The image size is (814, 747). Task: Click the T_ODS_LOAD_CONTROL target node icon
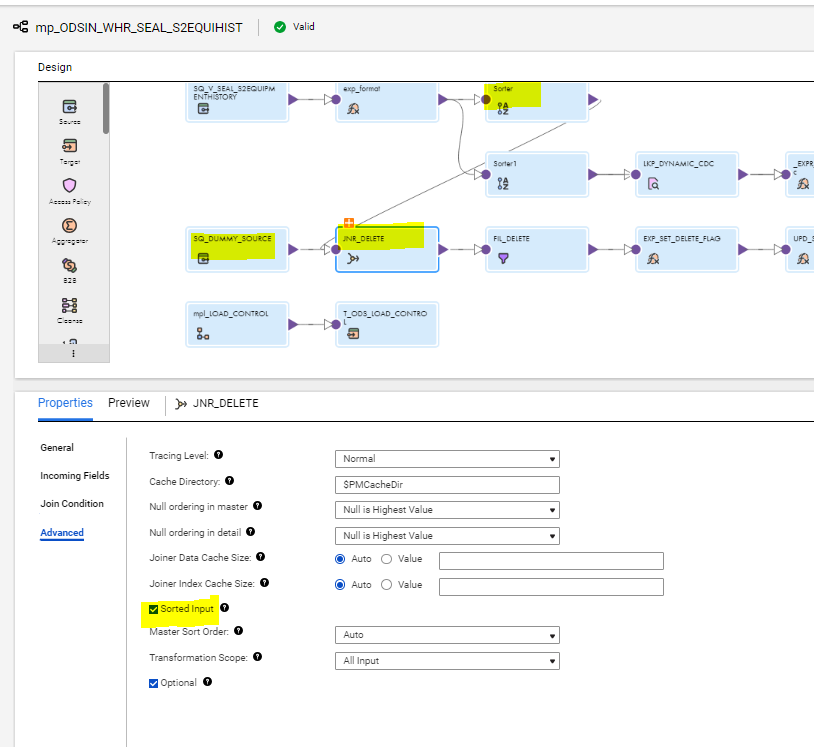(353, 333)
